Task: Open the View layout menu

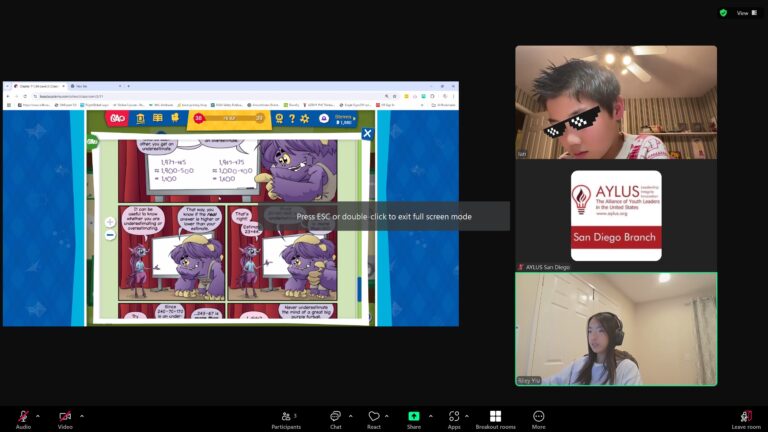Action: pyautogui.click(x=747, y=13)
